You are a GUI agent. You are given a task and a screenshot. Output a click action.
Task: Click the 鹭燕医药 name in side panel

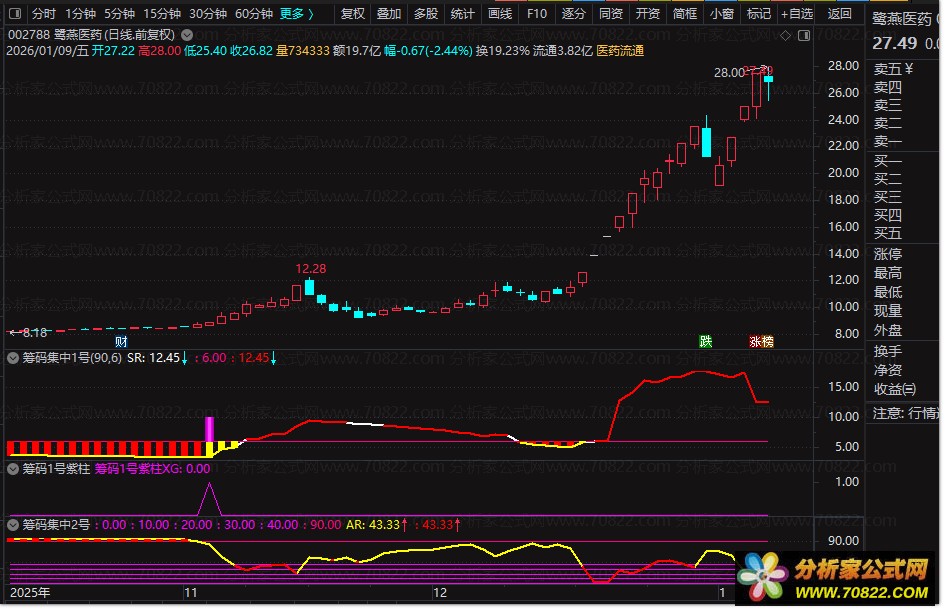coord(901,19)
